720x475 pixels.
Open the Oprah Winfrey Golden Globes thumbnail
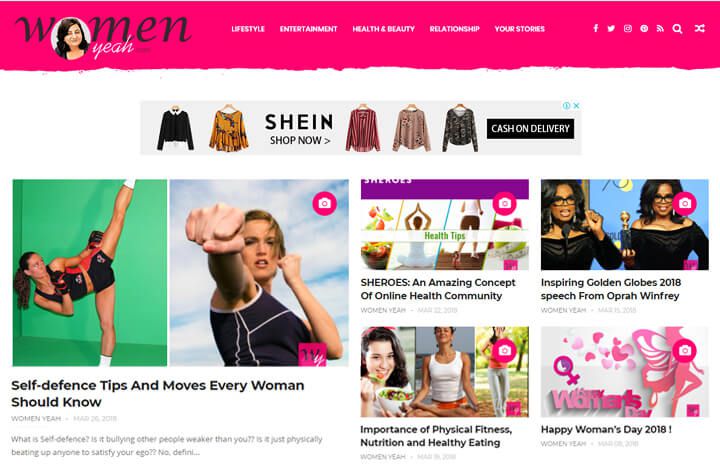point(624,225)
